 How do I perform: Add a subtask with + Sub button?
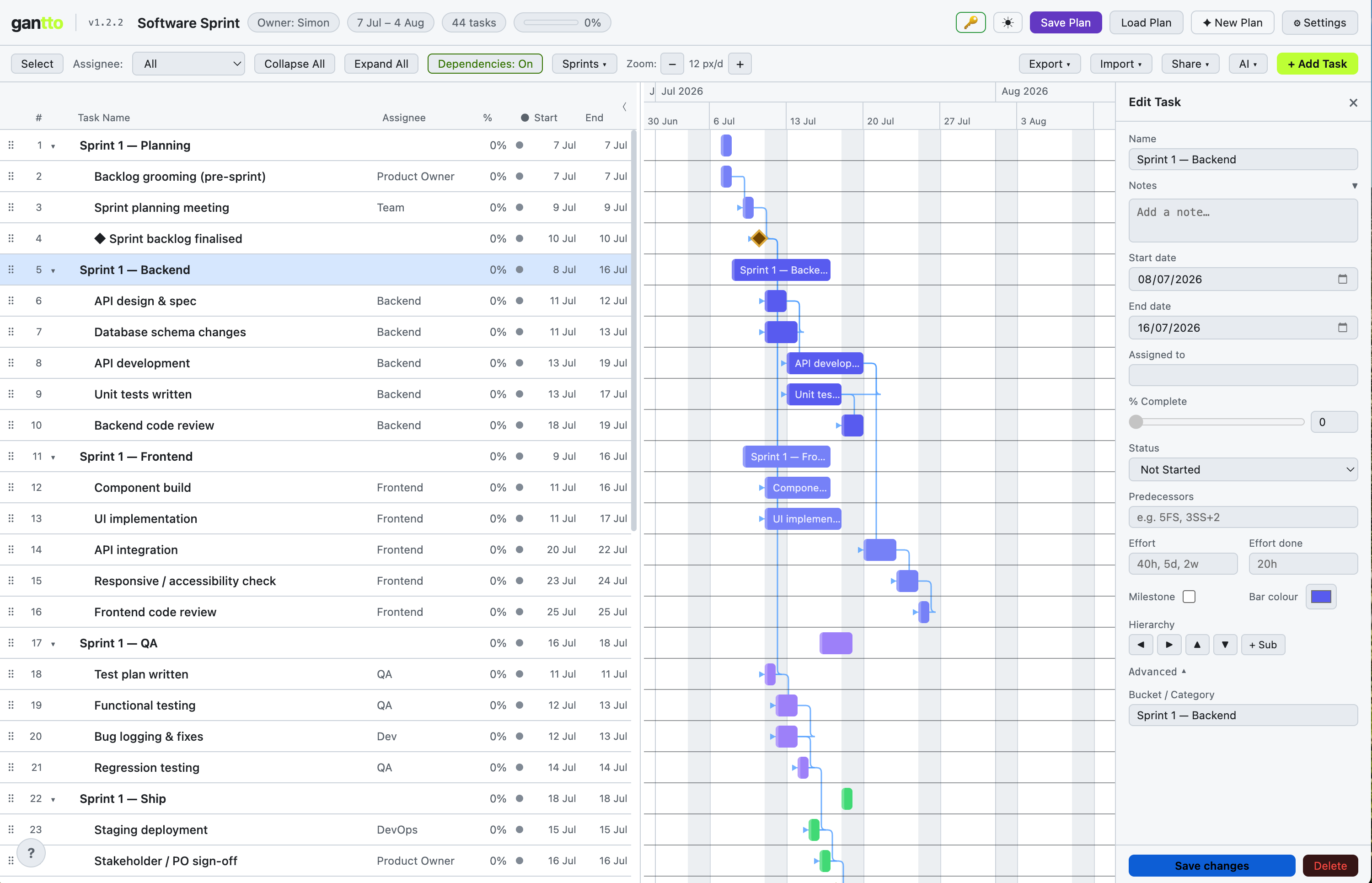tap(1263, 645)
